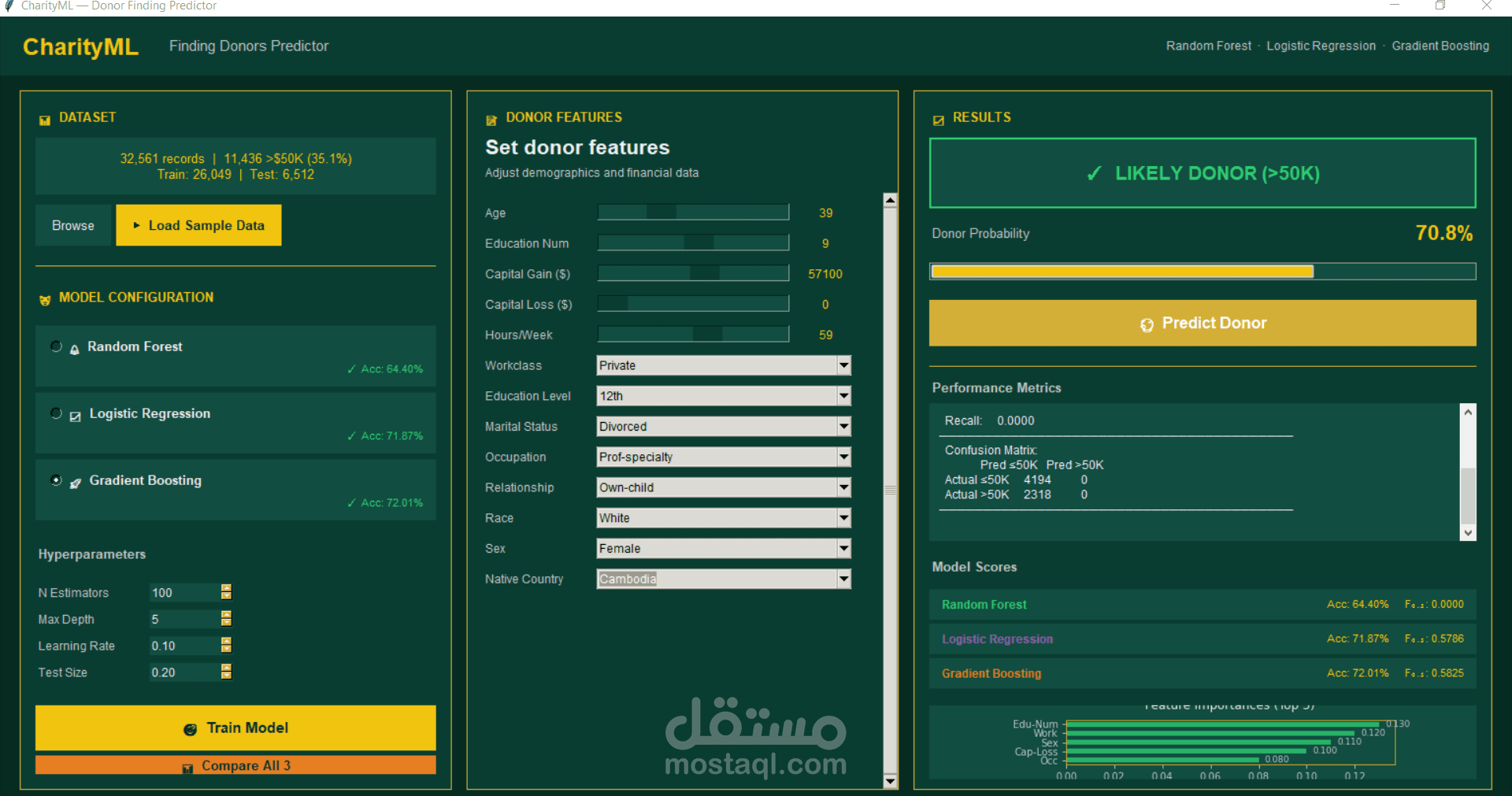Screen dimensions: 1512x796
Task: Click the Logistic Regression chart icon
Action: click(x=76, y=416)
